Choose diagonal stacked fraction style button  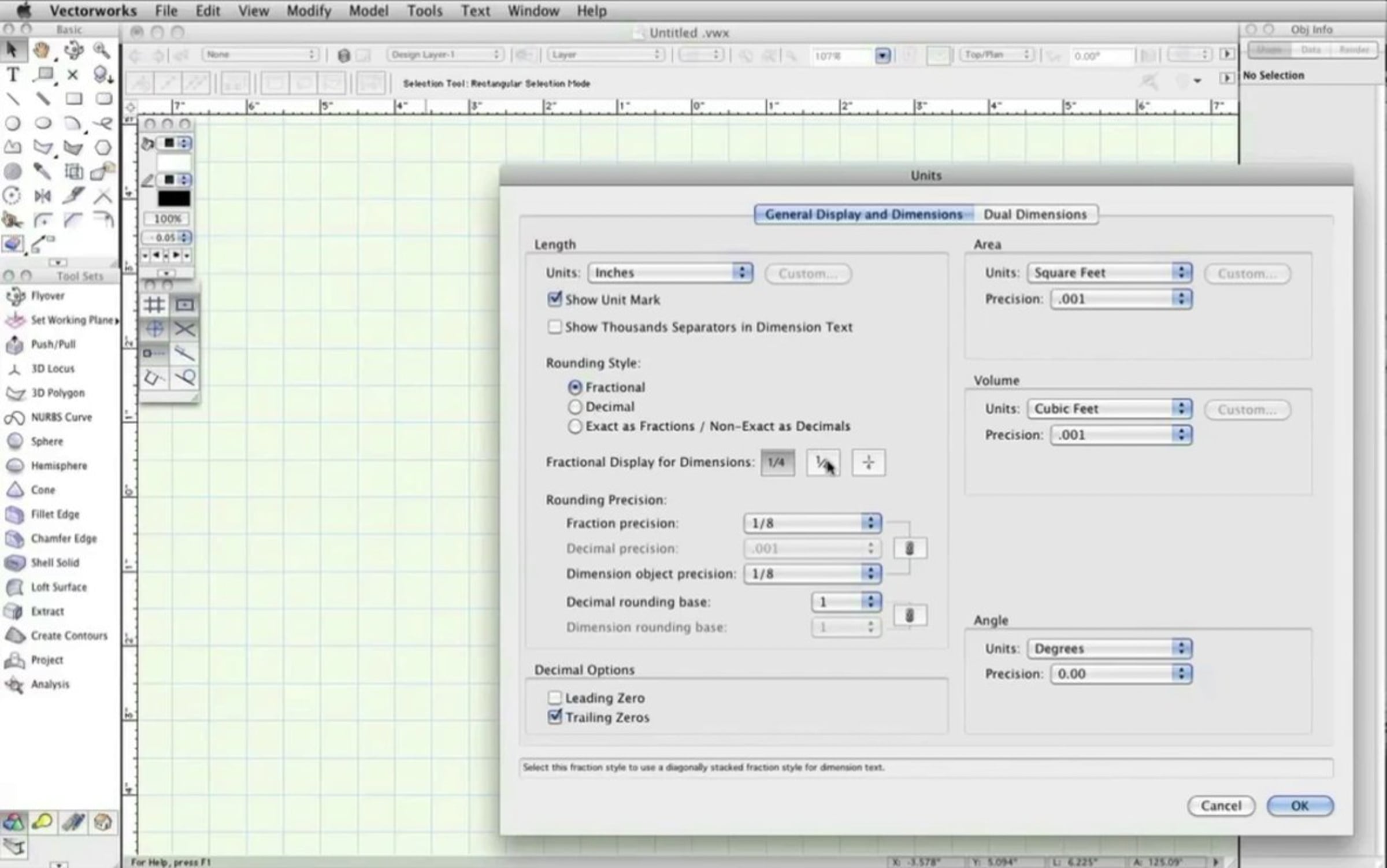[823, 462]
